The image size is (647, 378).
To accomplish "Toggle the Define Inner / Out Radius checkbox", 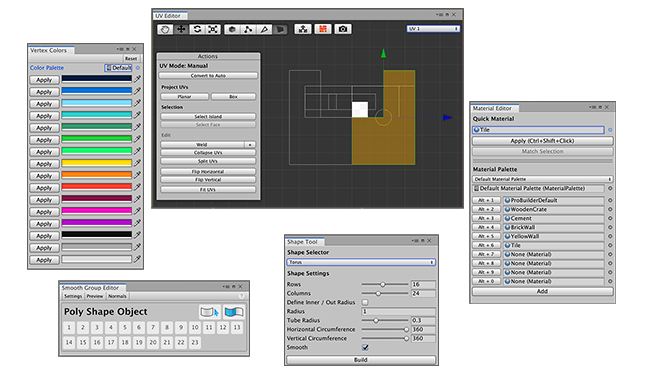I will 365,302.
